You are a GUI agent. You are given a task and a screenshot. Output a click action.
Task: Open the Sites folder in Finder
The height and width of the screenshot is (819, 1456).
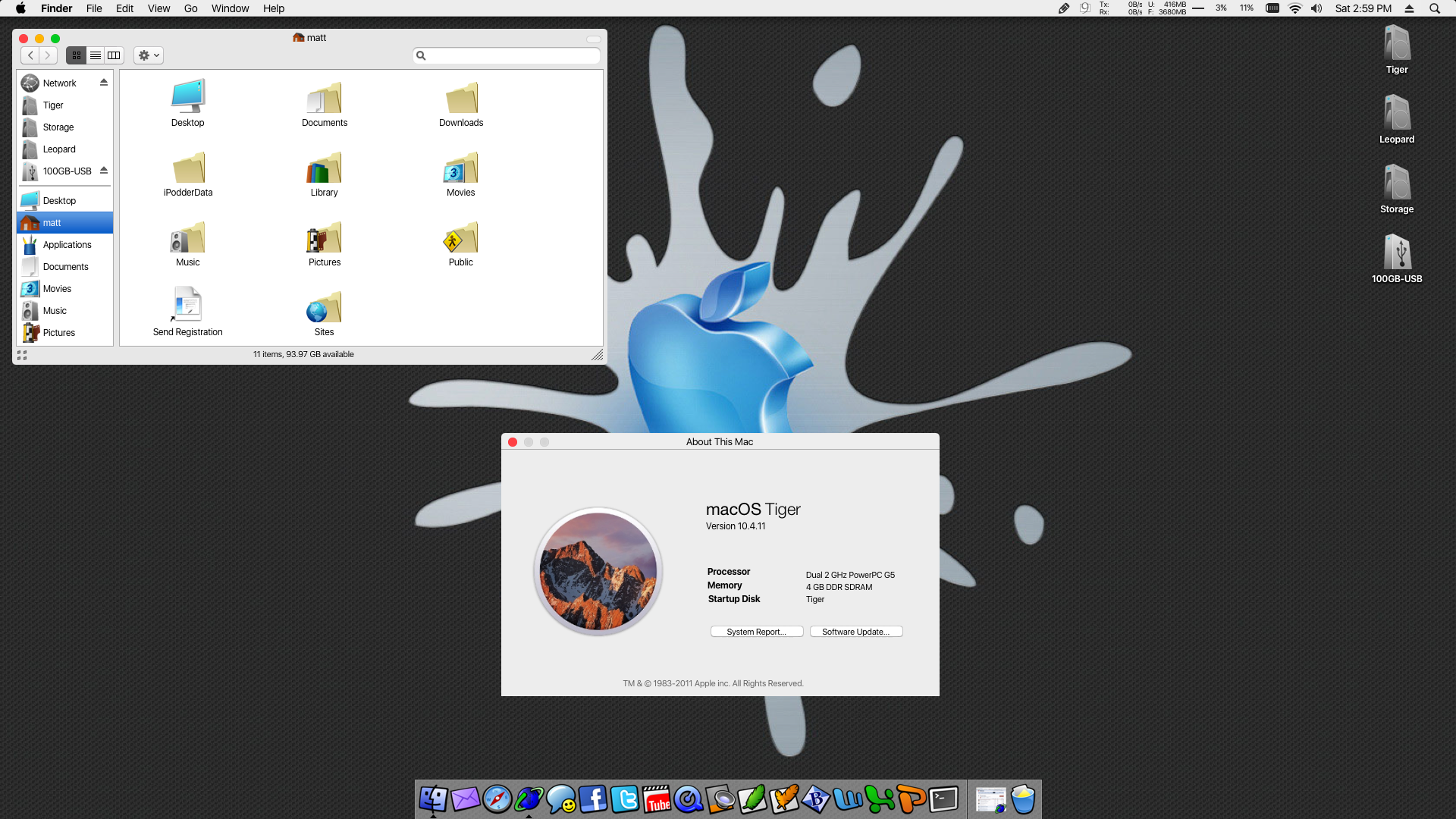click(x=324, y=315)
